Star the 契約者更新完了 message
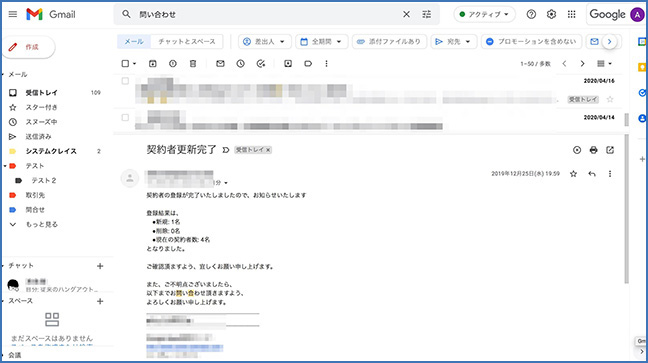This screenshot has height=363, width=648. [x=573, y=174]
